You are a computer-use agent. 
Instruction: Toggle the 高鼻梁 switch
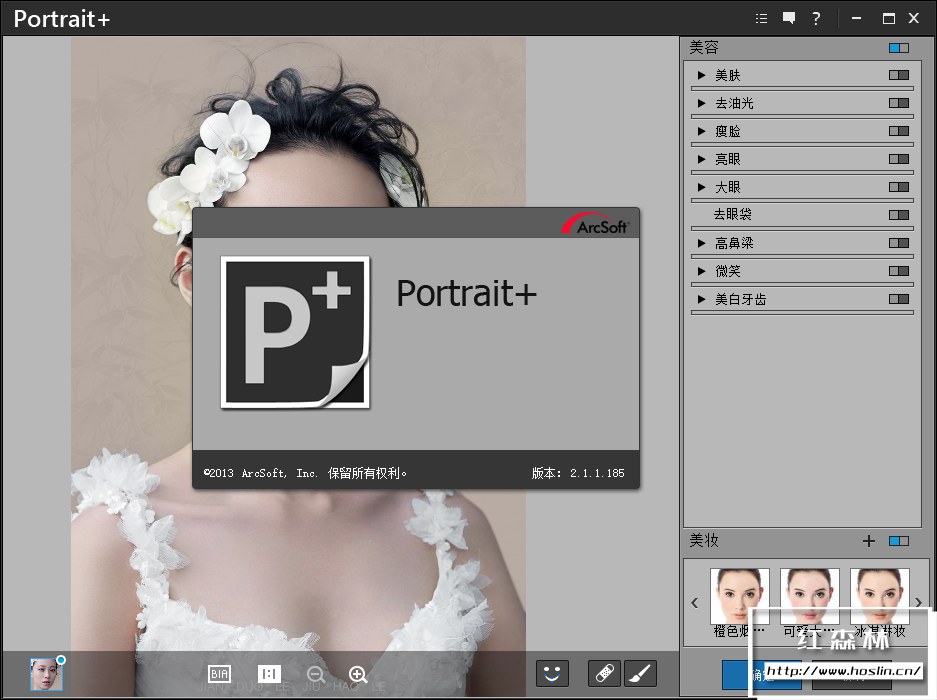(x=899, y=243)
